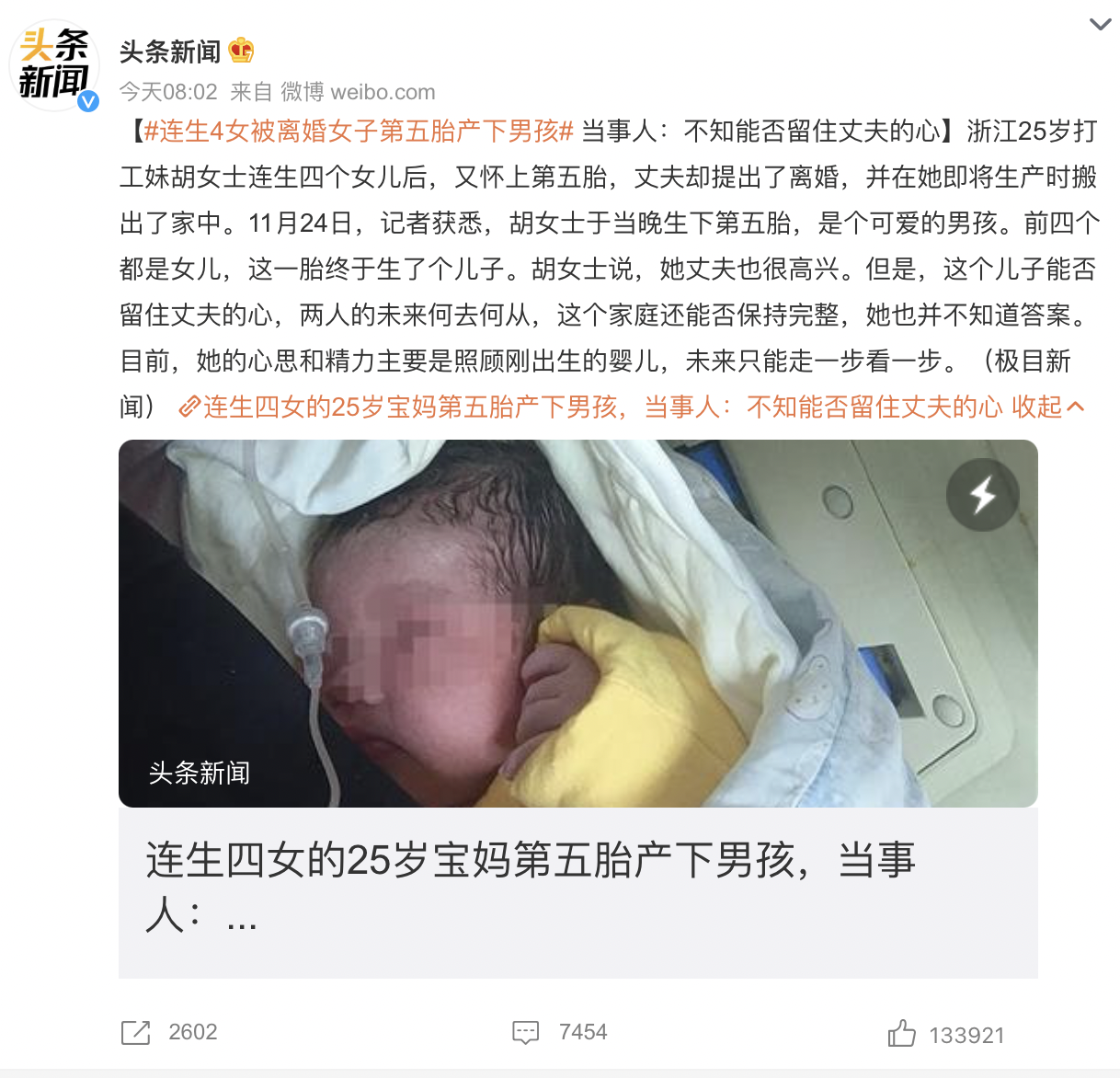Click the blue verified badge on avatar

click(88, 101)
